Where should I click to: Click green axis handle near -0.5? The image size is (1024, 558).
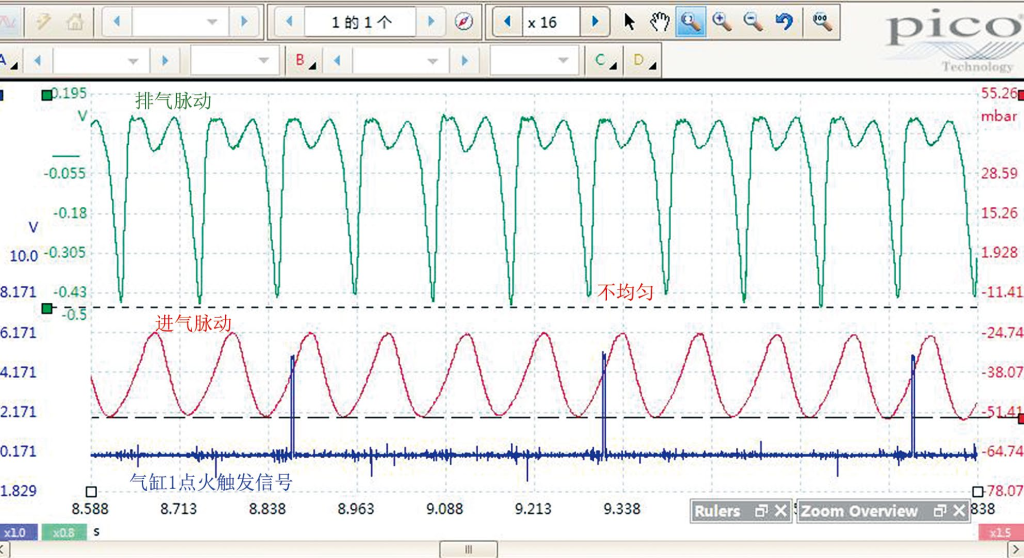tap(47, 308)
